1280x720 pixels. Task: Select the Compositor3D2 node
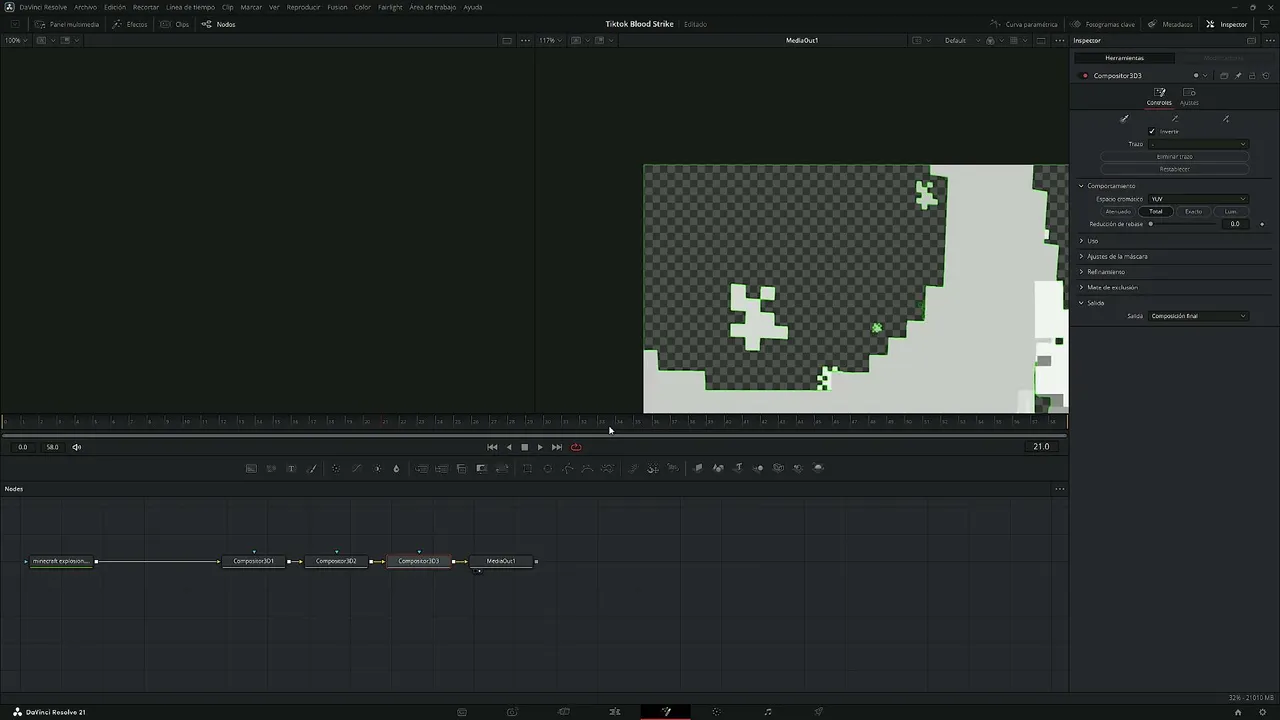click(336, 561)
